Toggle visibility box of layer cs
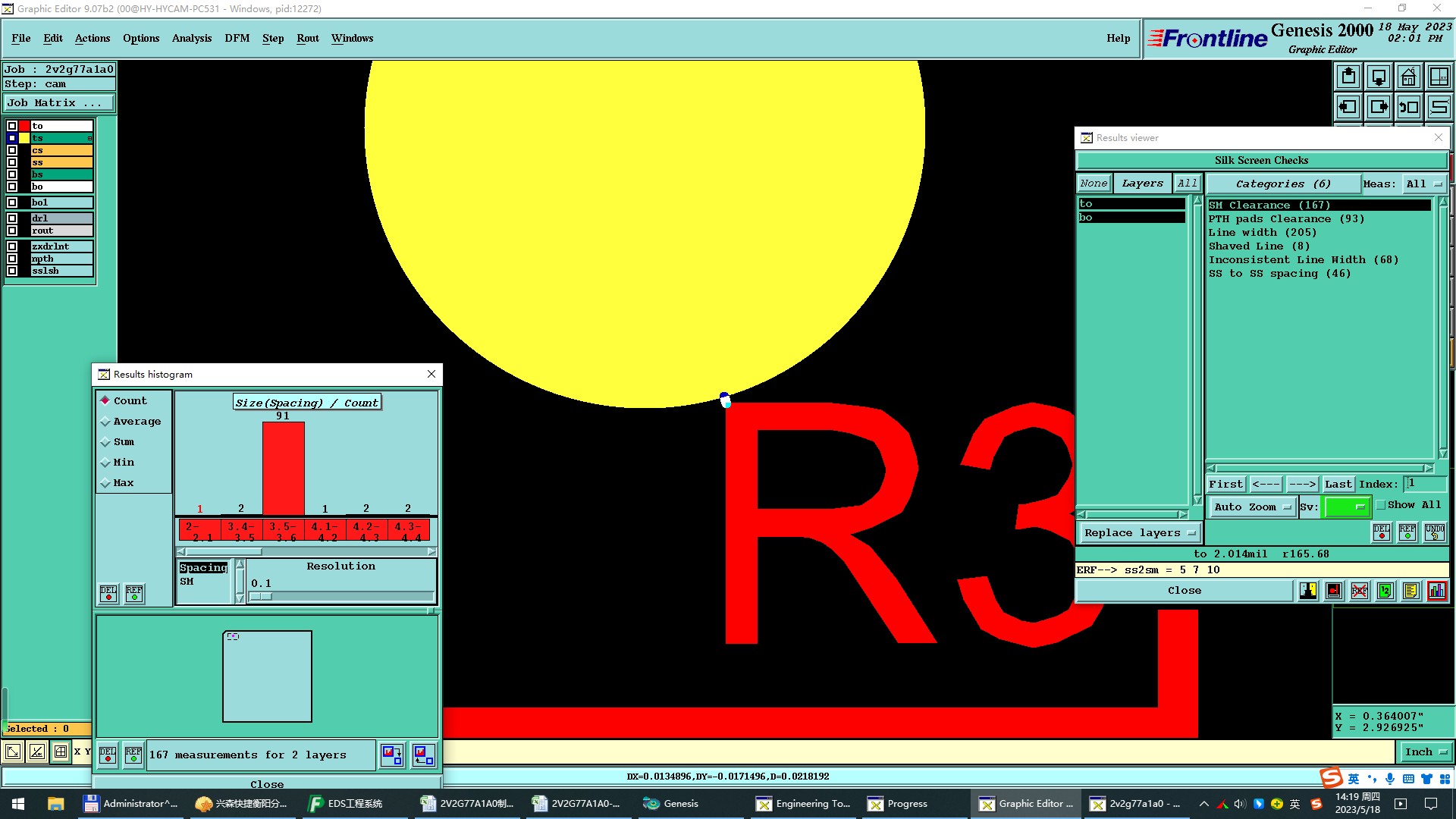 12,150
